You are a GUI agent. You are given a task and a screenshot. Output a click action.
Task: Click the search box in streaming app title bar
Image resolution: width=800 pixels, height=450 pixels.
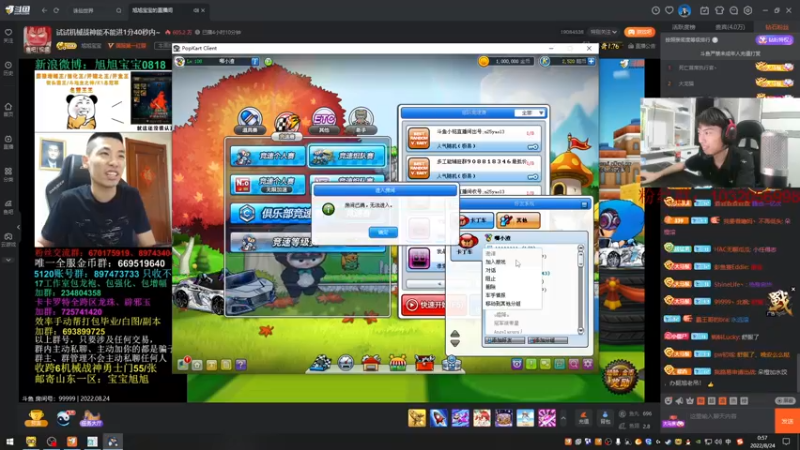(x=97, y=10)
